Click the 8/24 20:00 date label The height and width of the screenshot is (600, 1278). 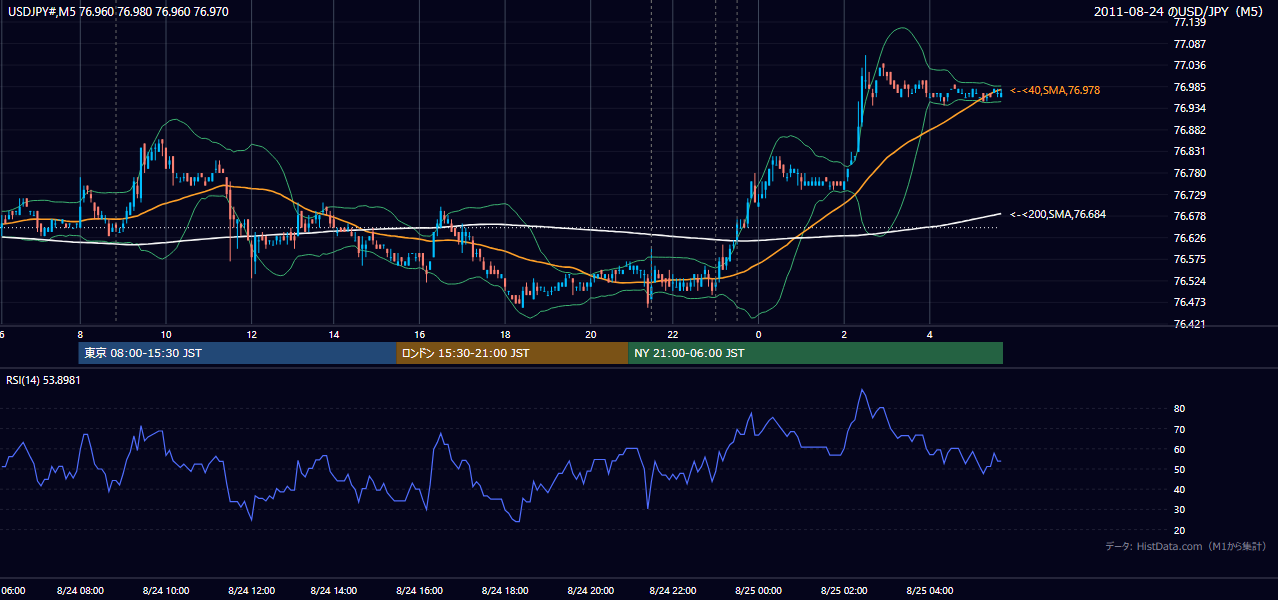click(590, 590)
